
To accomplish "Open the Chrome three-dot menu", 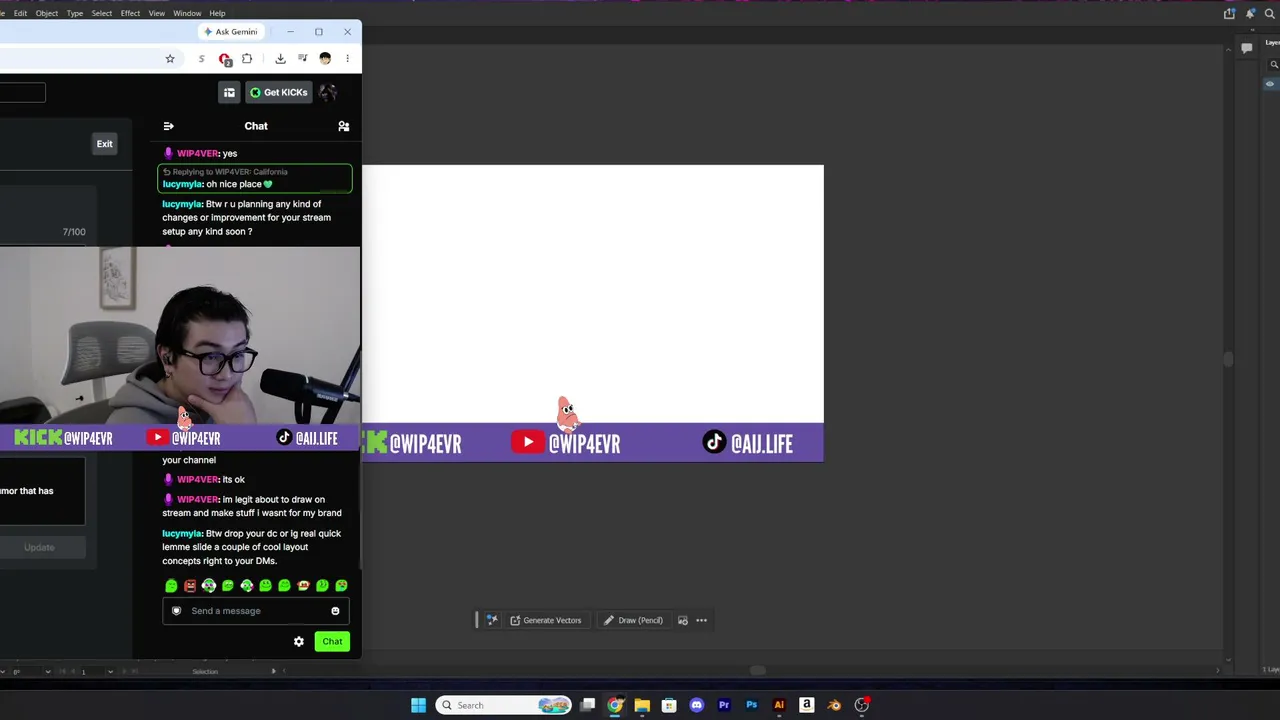I will coord(347,59).
